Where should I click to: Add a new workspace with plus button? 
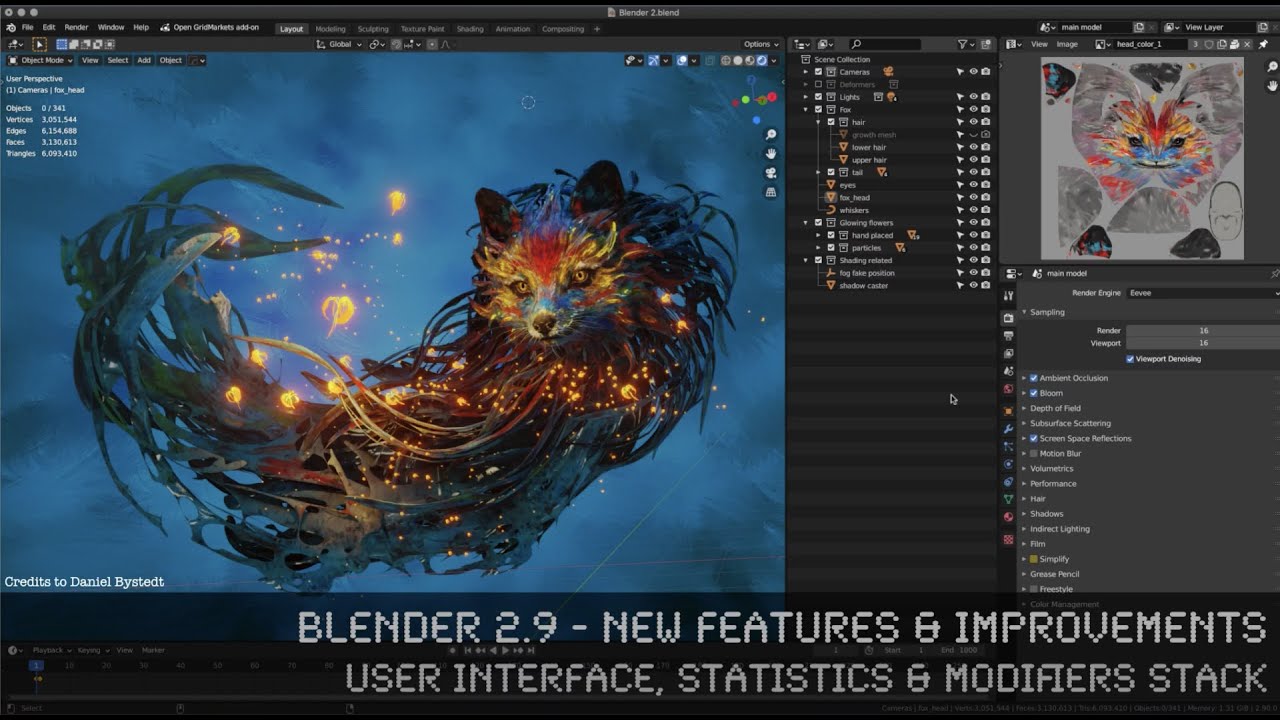[x=597, y=29]
